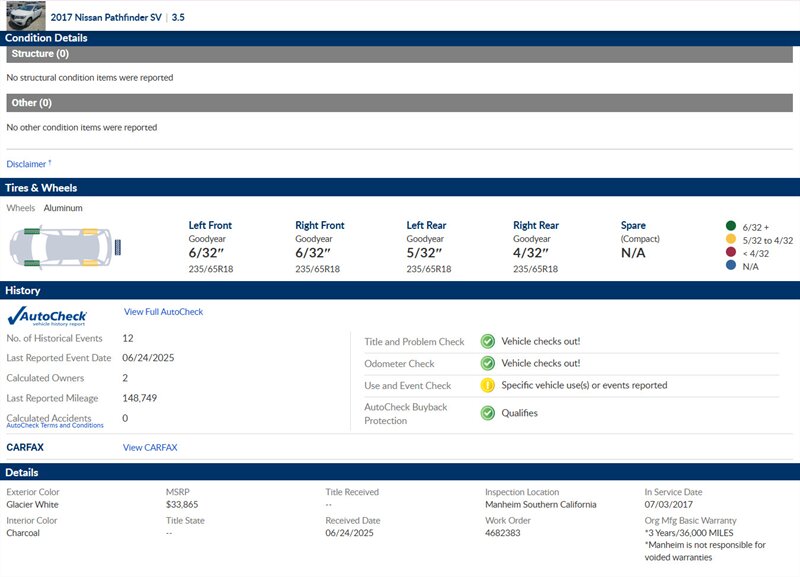Click the Glacier White exterior color value
Image resolution: width=800 pixels, height=577 pixels.
coord(33,505)
